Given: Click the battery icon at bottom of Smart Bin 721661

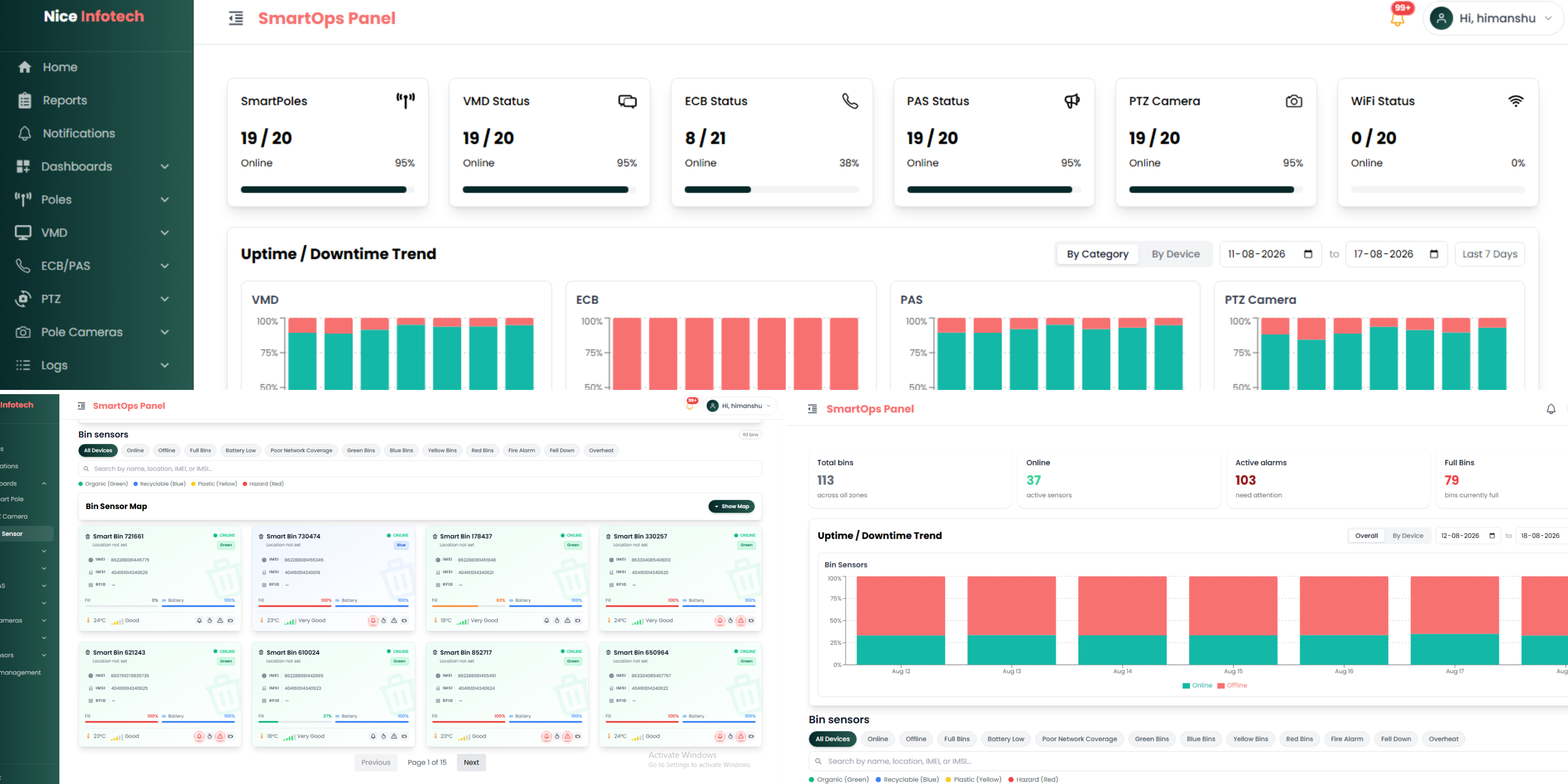Looking at the screenshot, I should tap(231, 620).
